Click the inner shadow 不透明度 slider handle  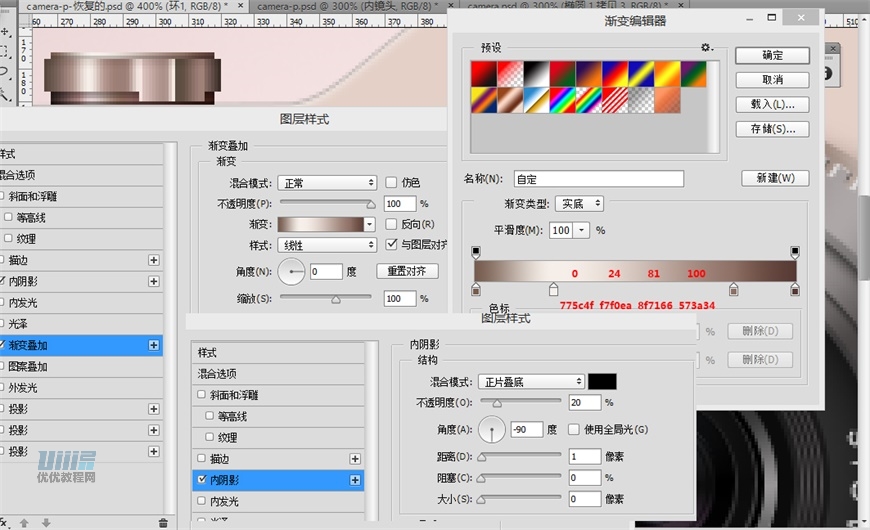click(497, 403)
